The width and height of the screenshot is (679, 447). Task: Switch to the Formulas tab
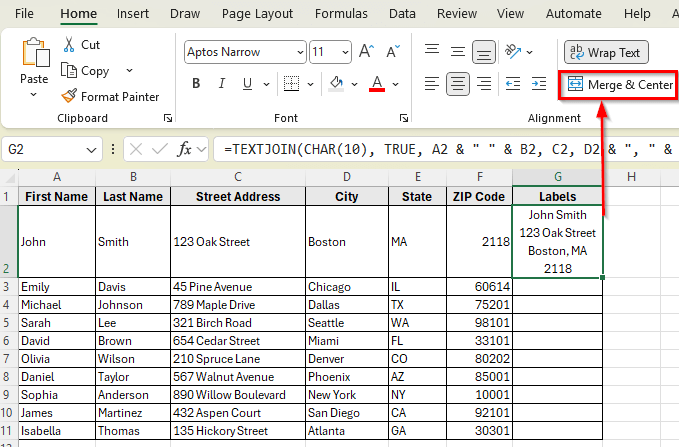pos(341,14)
